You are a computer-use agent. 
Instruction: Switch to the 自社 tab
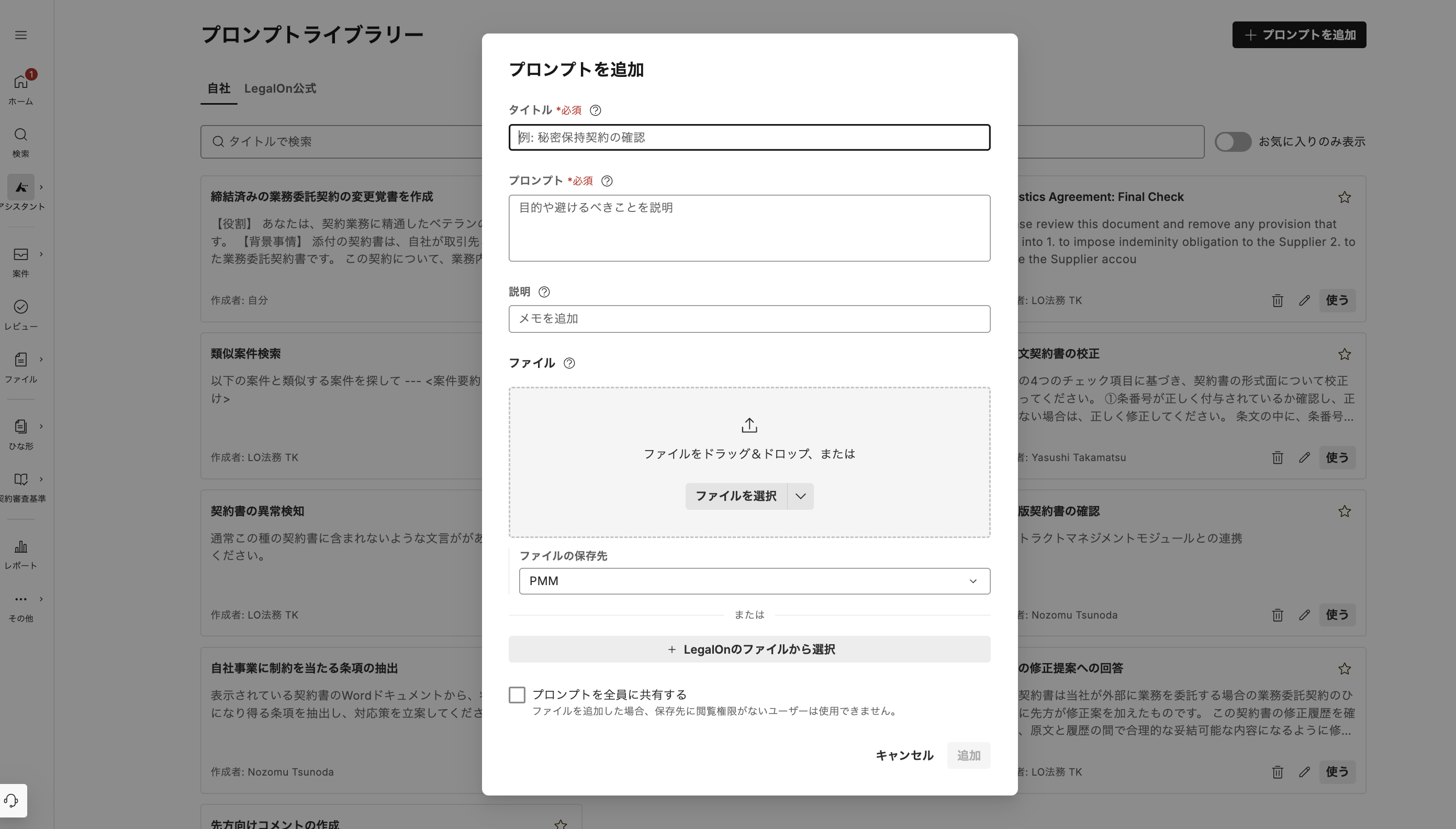[x=219, y=89]
